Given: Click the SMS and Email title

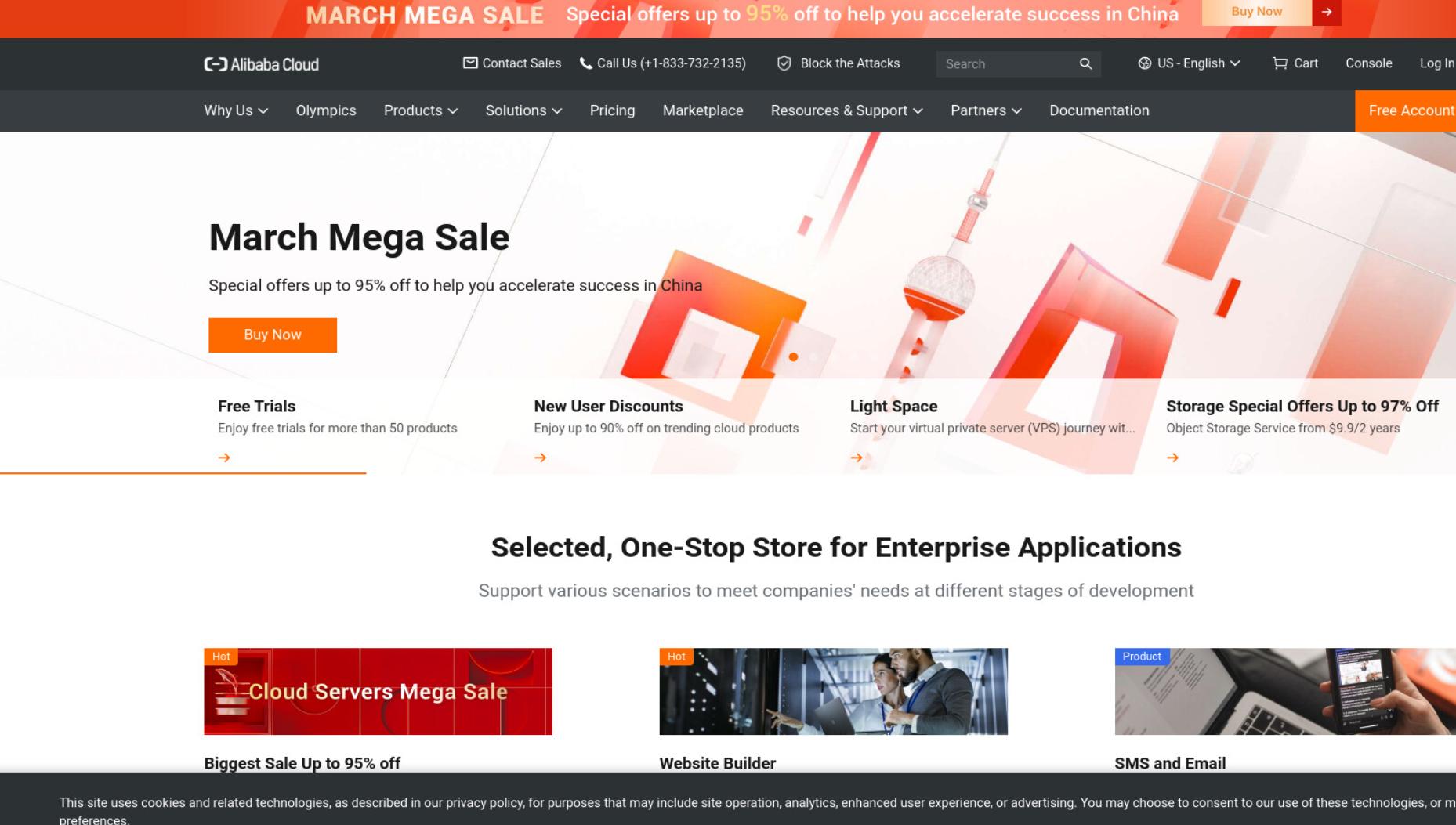Looking at the screenshot, I should tap(1170, 763).
